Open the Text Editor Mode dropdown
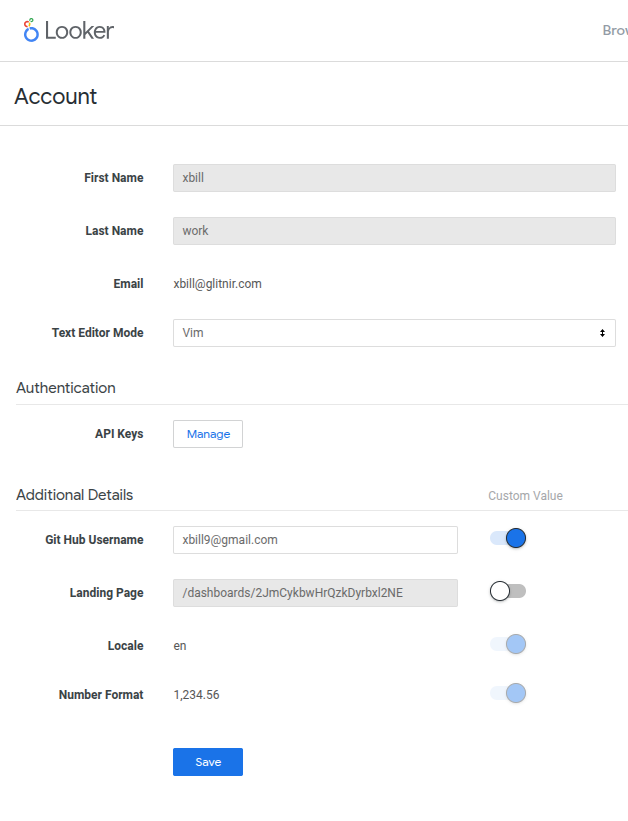This screenshot has width=628, height=821. (394, 333)
